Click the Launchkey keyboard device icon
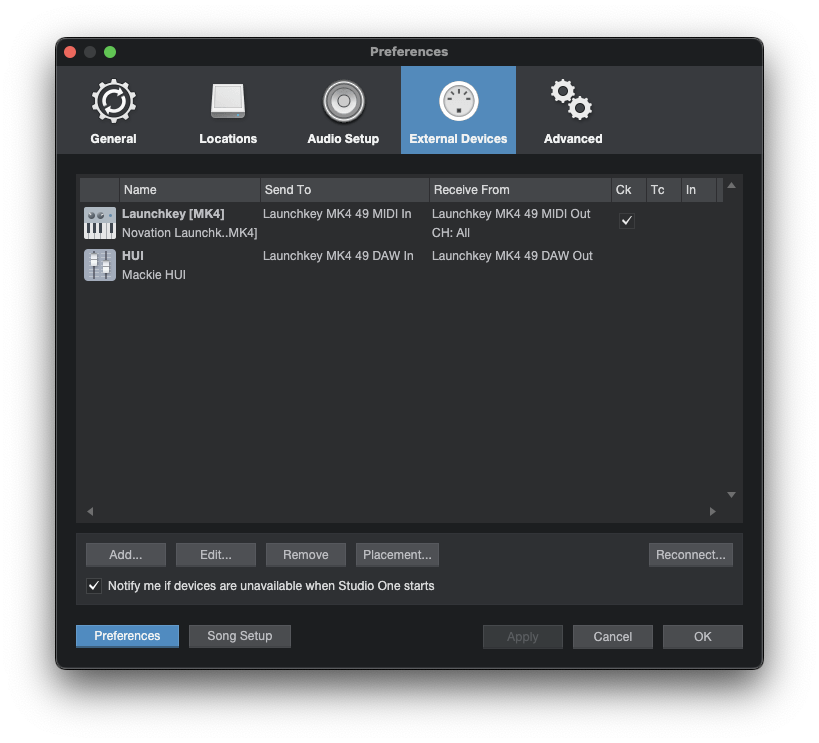The width and height of the screenshot is (819, 743). 100,223
